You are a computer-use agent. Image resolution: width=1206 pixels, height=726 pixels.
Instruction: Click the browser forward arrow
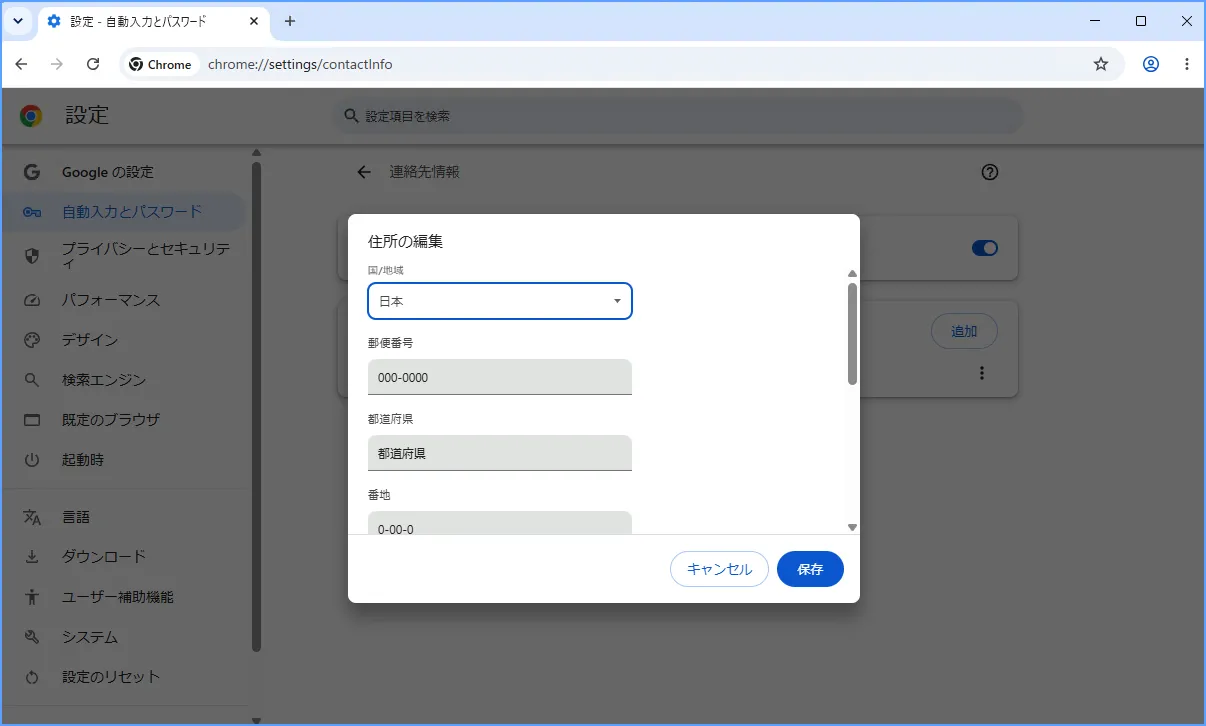pos(57,64)
